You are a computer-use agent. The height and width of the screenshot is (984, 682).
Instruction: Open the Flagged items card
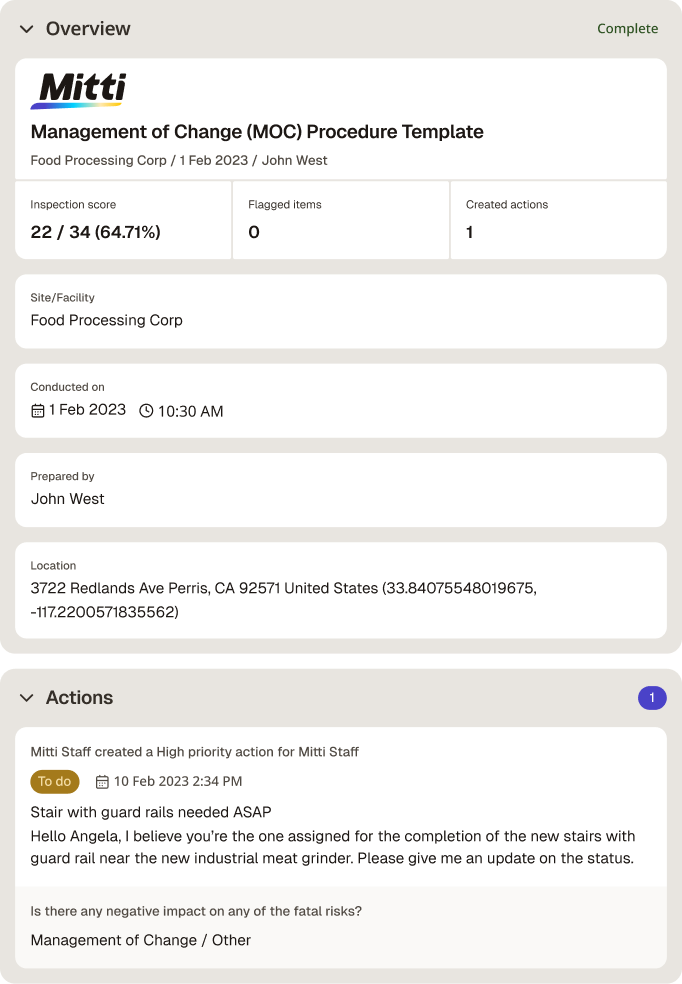coord(341,220)
